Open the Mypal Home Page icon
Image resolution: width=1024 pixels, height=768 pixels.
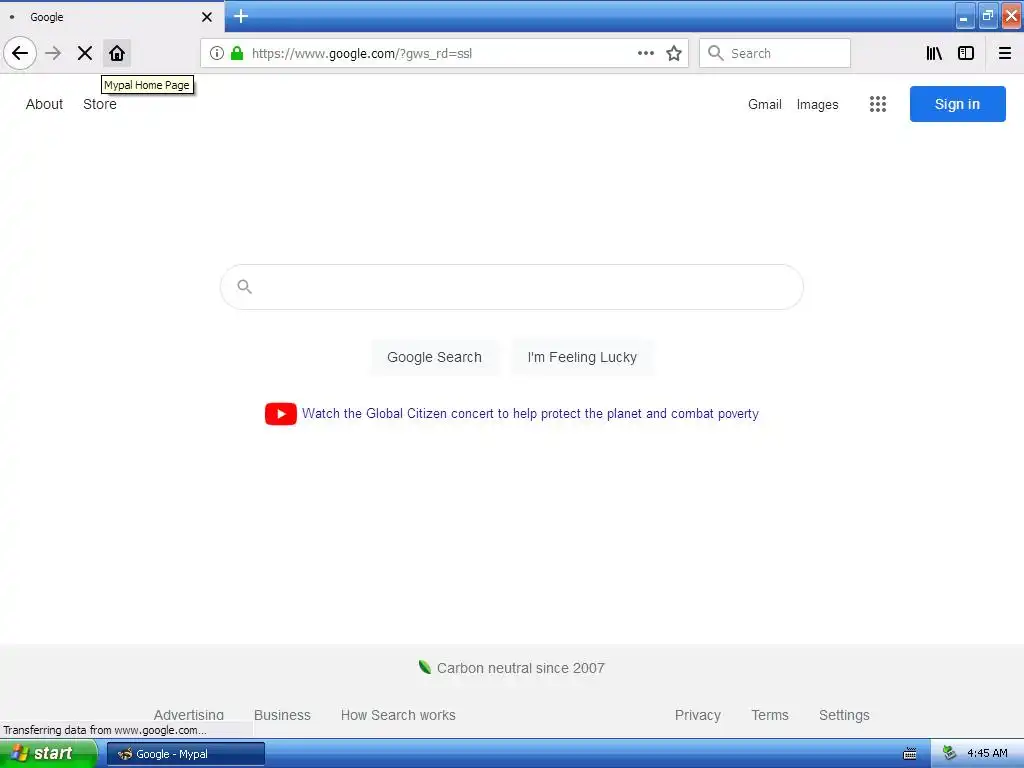(117, 53)
